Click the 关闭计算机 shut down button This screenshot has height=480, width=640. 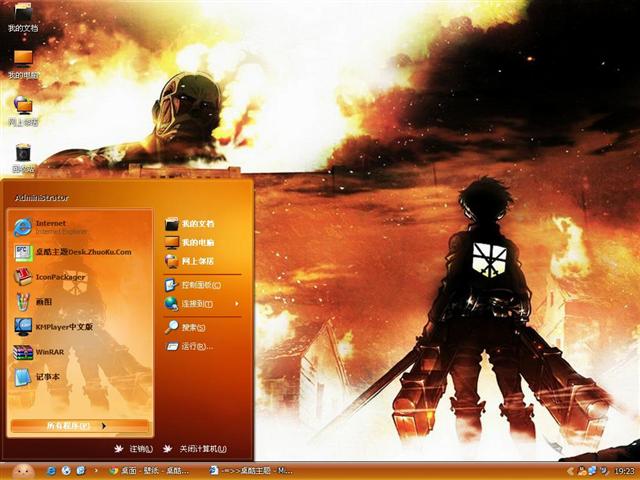[x=195, y=449]
